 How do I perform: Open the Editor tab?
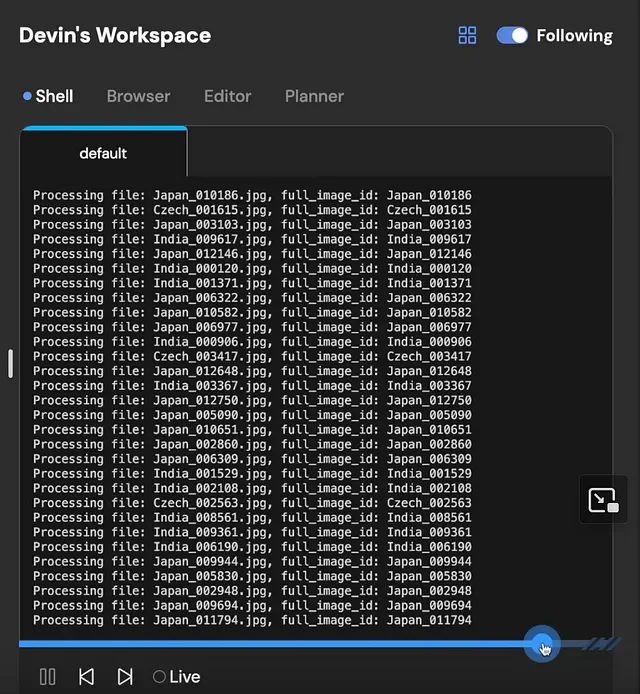coord(227,96)
